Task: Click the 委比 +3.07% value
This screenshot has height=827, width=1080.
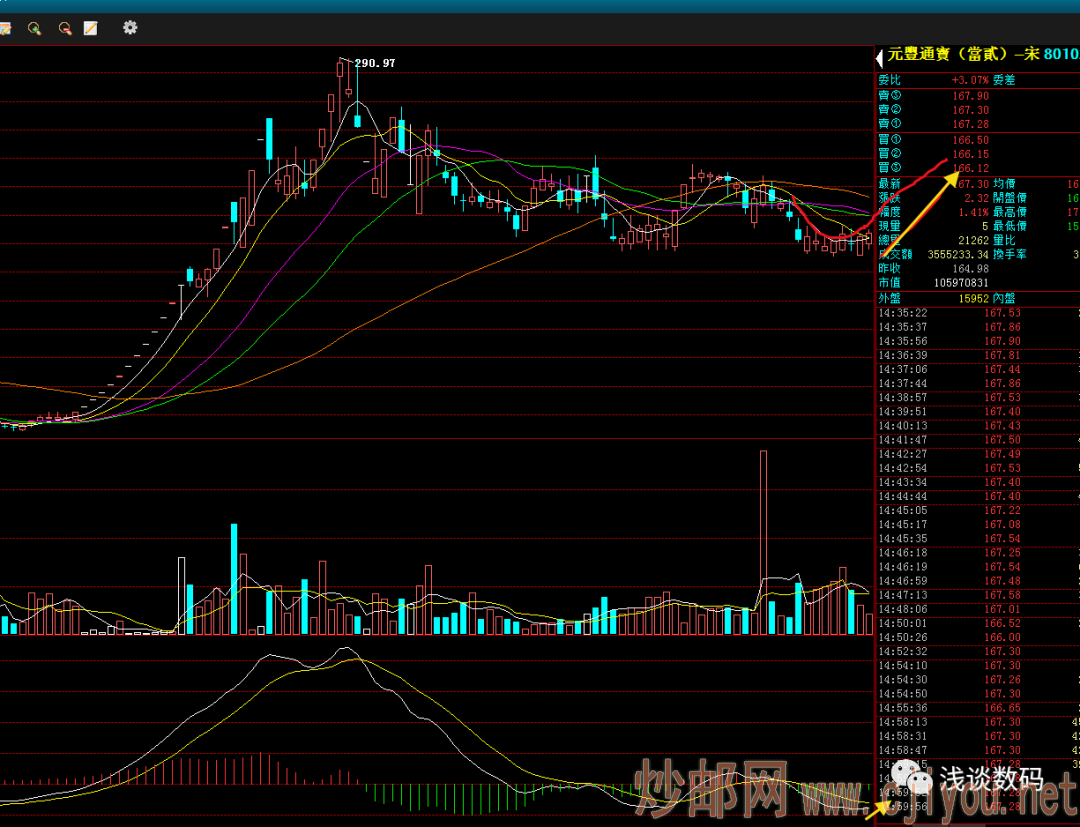Action: click(x=970, y=80)
